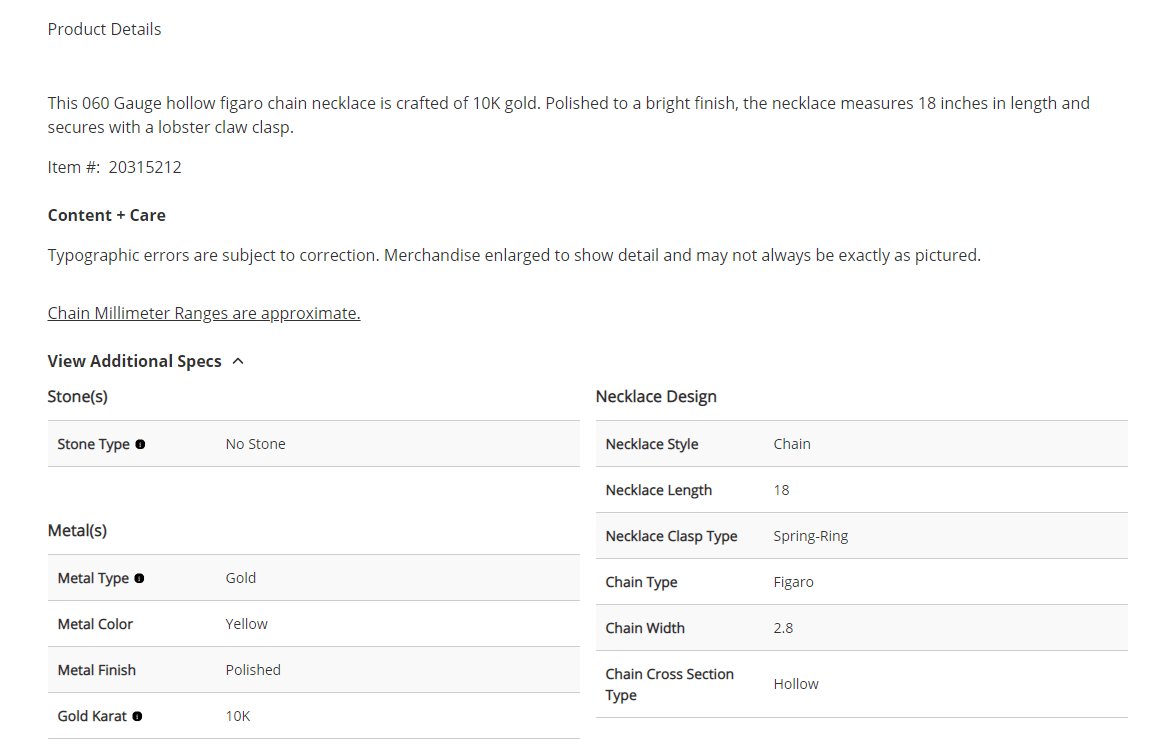Click the Metal Color Yellow value
The width and height of the screenshot is (1161, 746).
(247, 624)
